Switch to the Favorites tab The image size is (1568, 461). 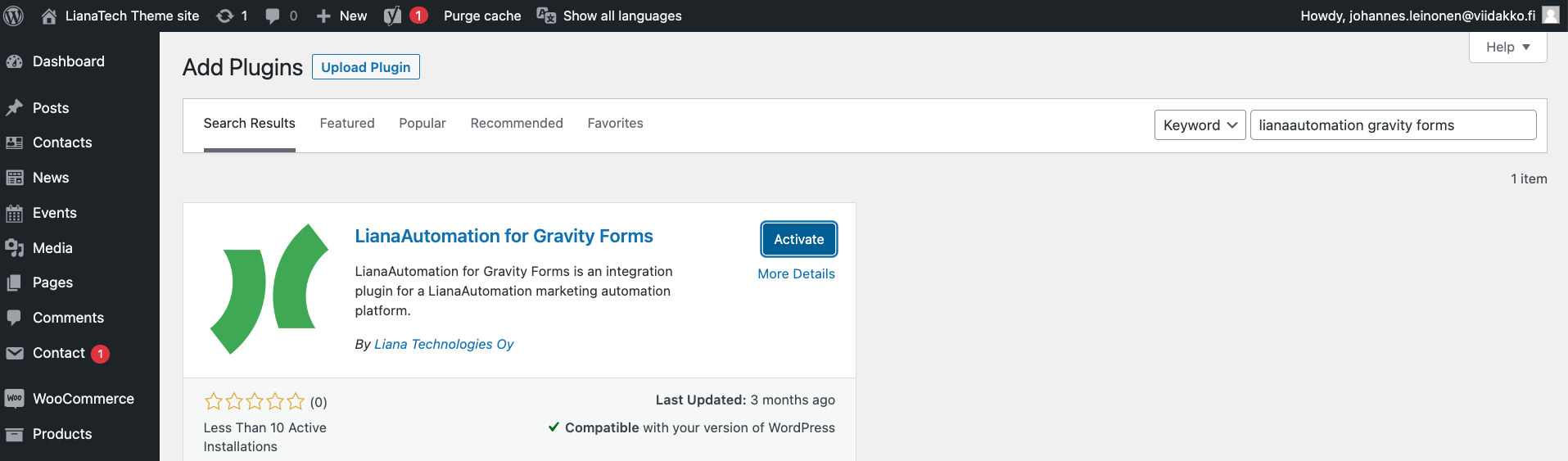pyautogui.click(x=615, y=124)
